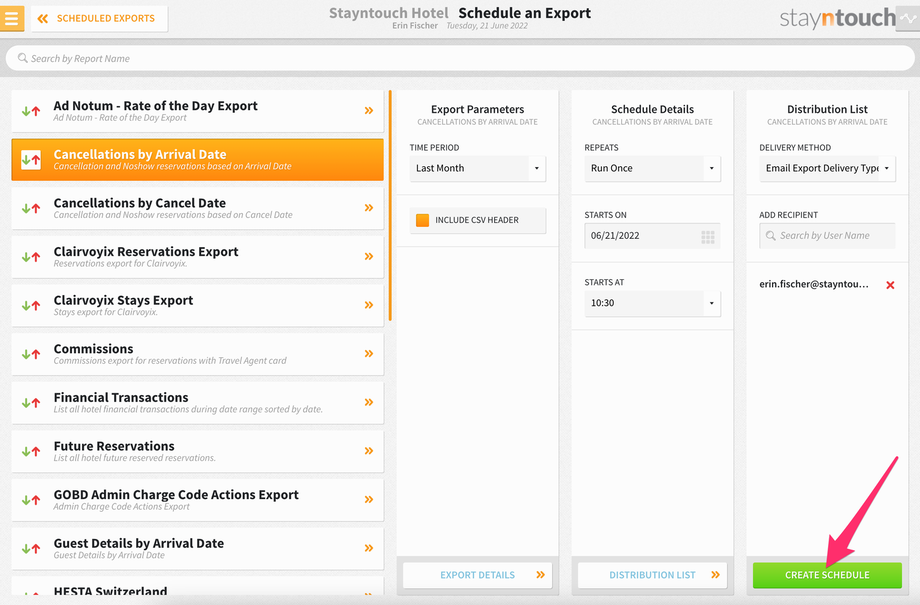The image size is (920, 605).
Task: Expand Cancellations by Cancel Date chevron
Action: (368, 208)
